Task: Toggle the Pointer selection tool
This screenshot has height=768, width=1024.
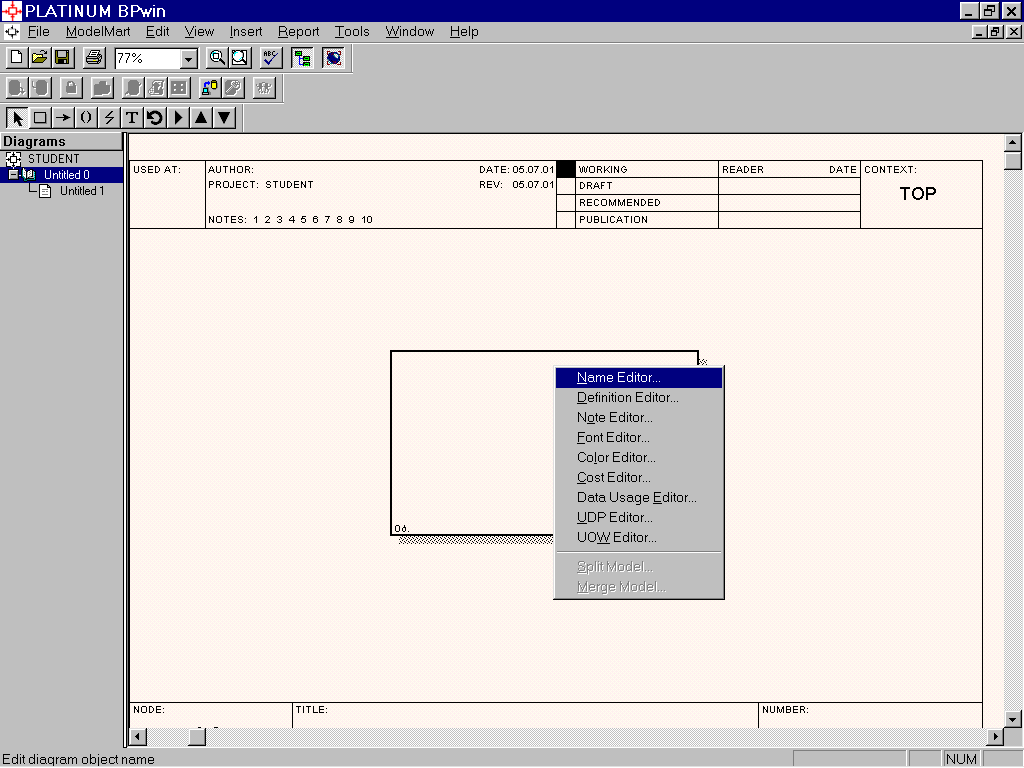Action: 17,117
